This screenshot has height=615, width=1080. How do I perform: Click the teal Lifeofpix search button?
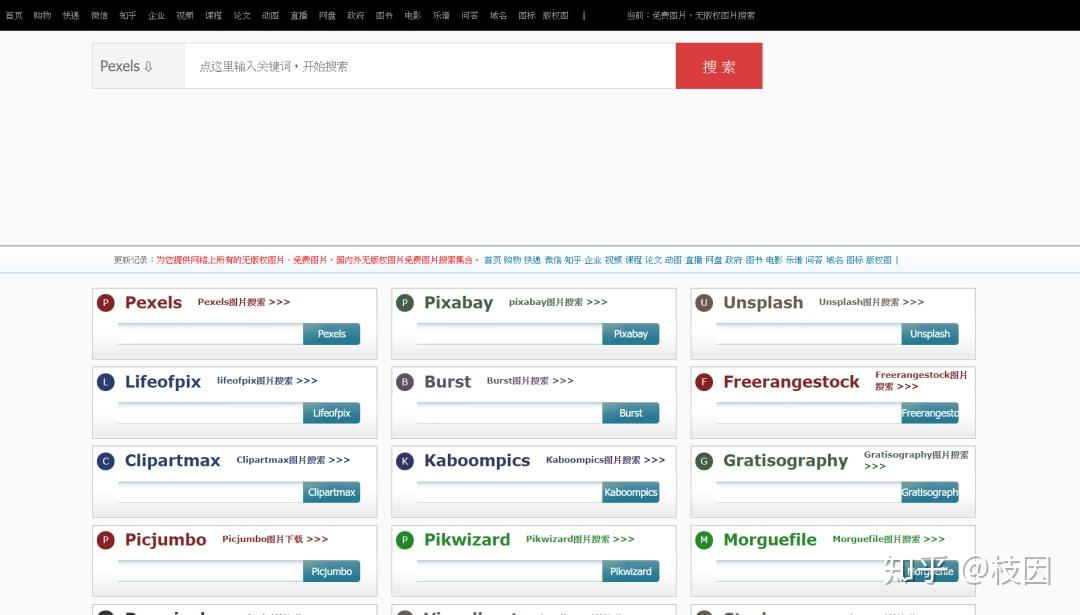pos(331,413)
